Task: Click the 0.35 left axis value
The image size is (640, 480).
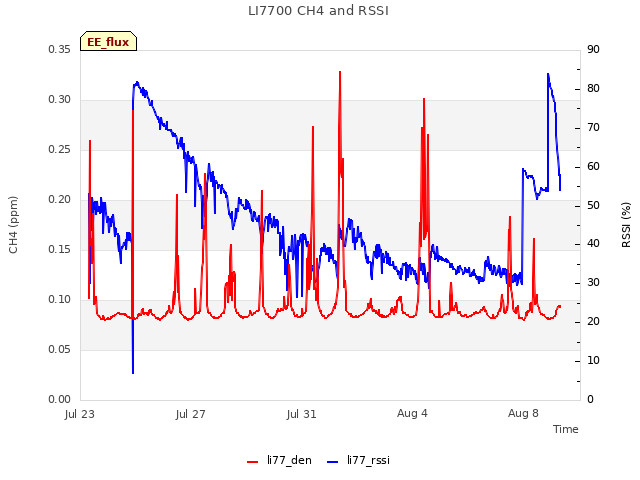Action: coord(60,49)
